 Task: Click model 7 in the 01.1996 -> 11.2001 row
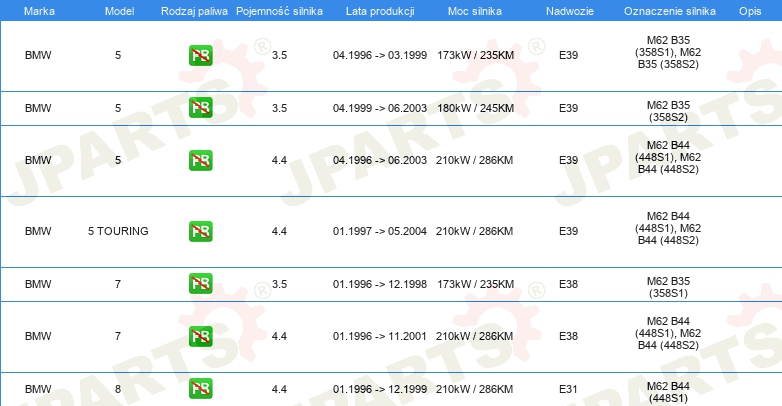click(118, 336)
